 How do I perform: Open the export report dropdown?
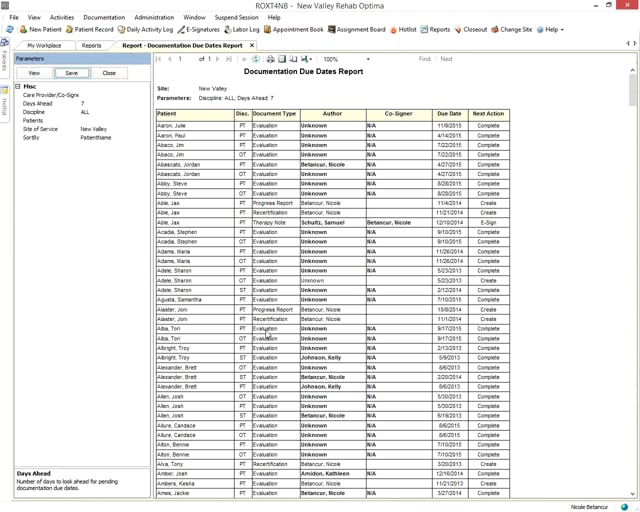(x=307, y=59)
